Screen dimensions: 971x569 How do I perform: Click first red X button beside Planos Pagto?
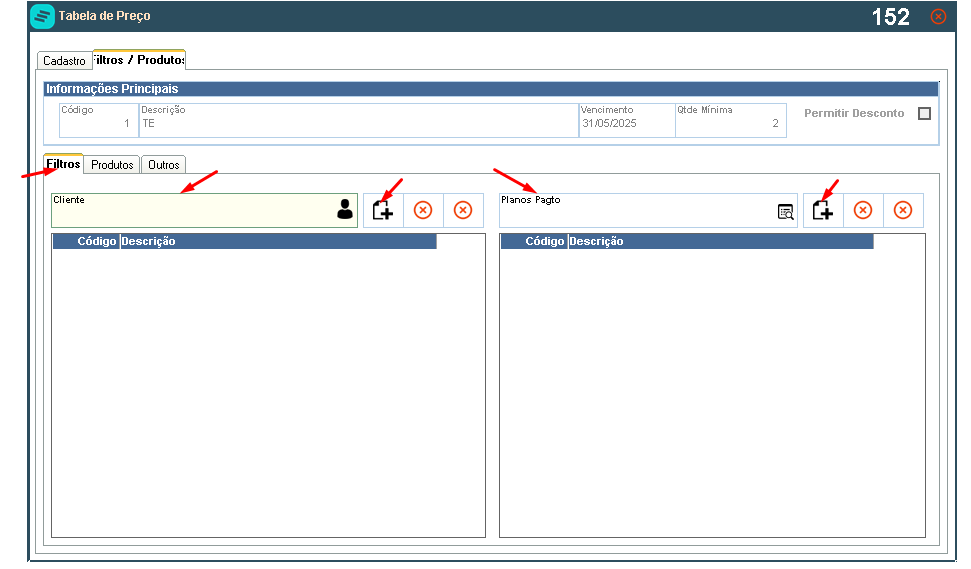(x=863, y=211)
